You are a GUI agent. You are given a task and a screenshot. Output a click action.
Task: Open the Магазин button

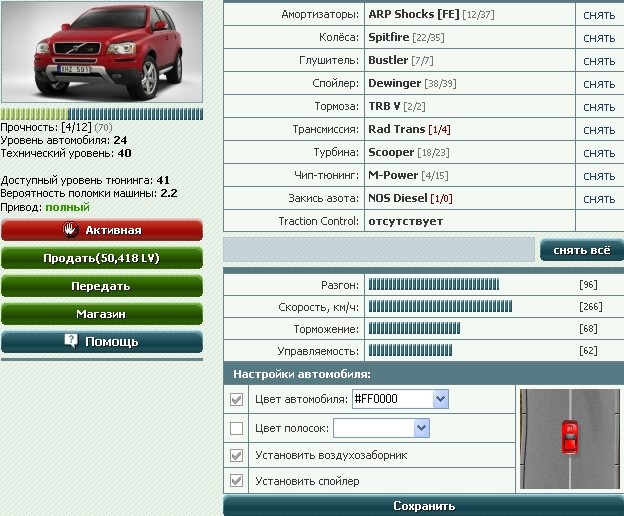tap(102, 314)
